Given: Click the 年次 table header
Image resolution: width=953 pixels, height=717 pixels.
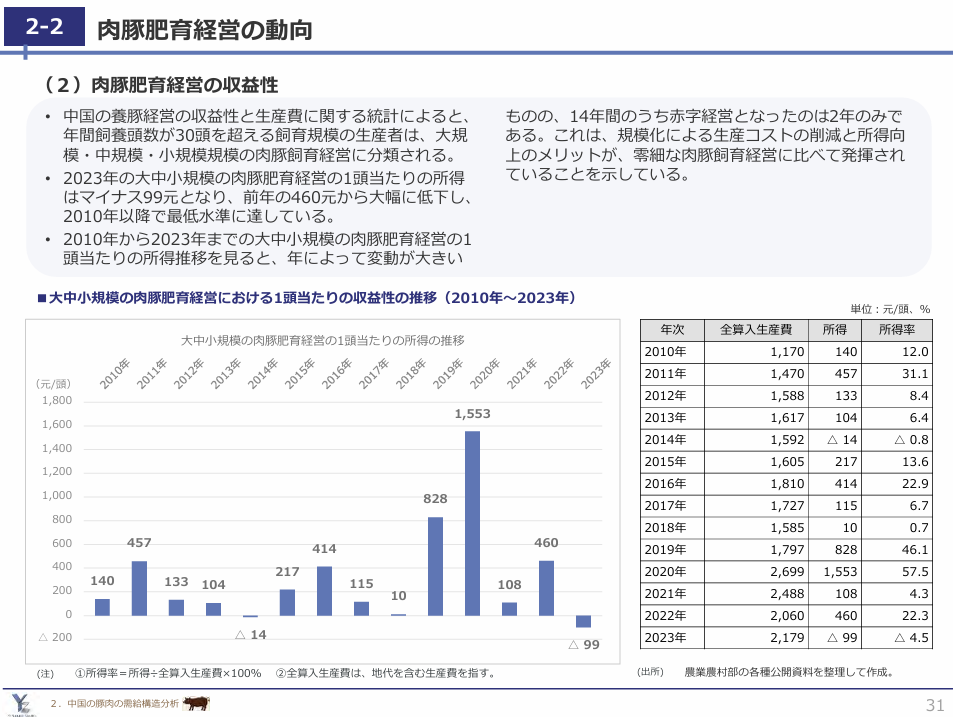Looking at the screenshot, I should pos(672,329).
